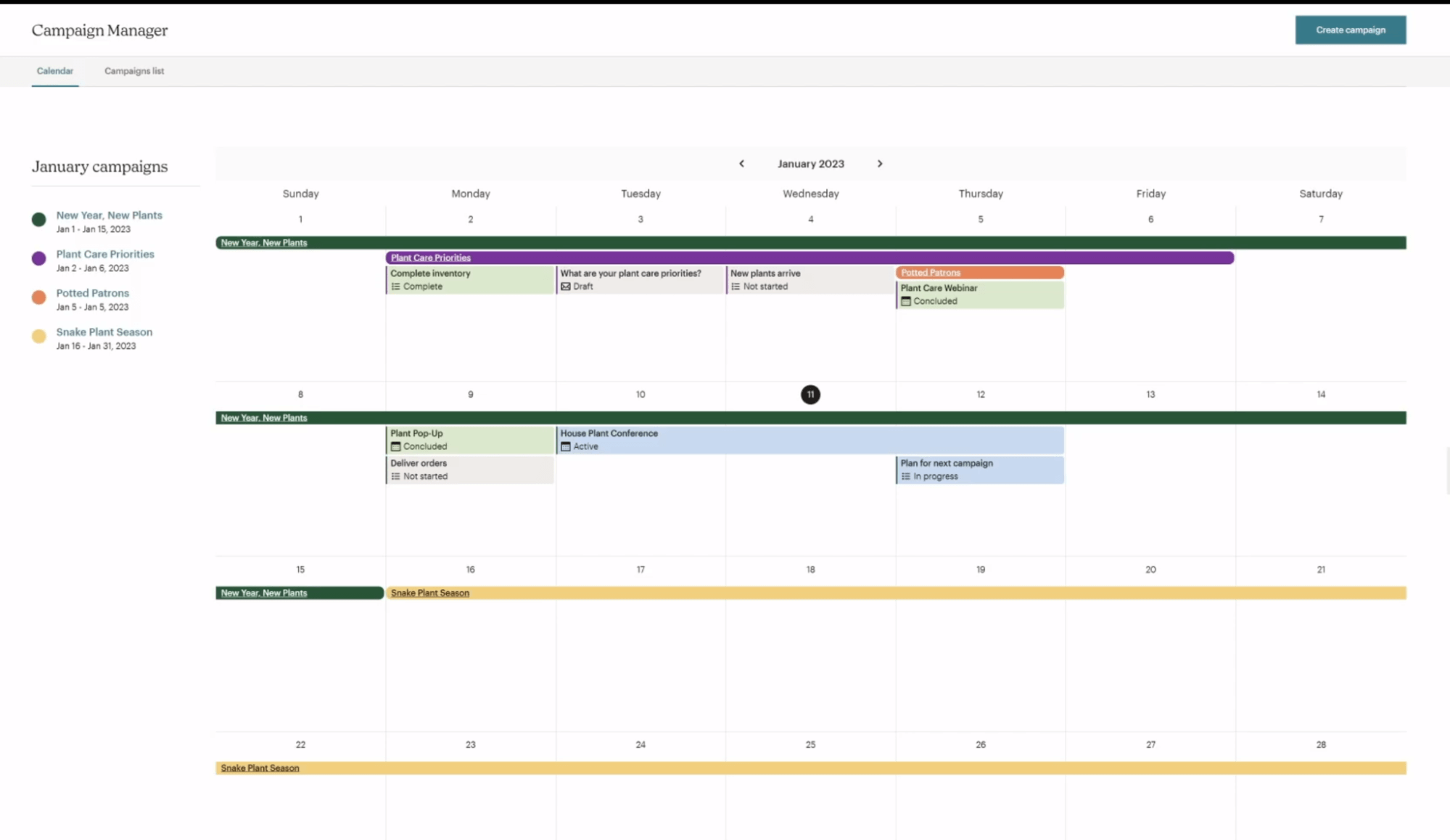Open Snake Plant Season link in sidebar
Viewport: 1450px width, 840px height.
(104, 332)
